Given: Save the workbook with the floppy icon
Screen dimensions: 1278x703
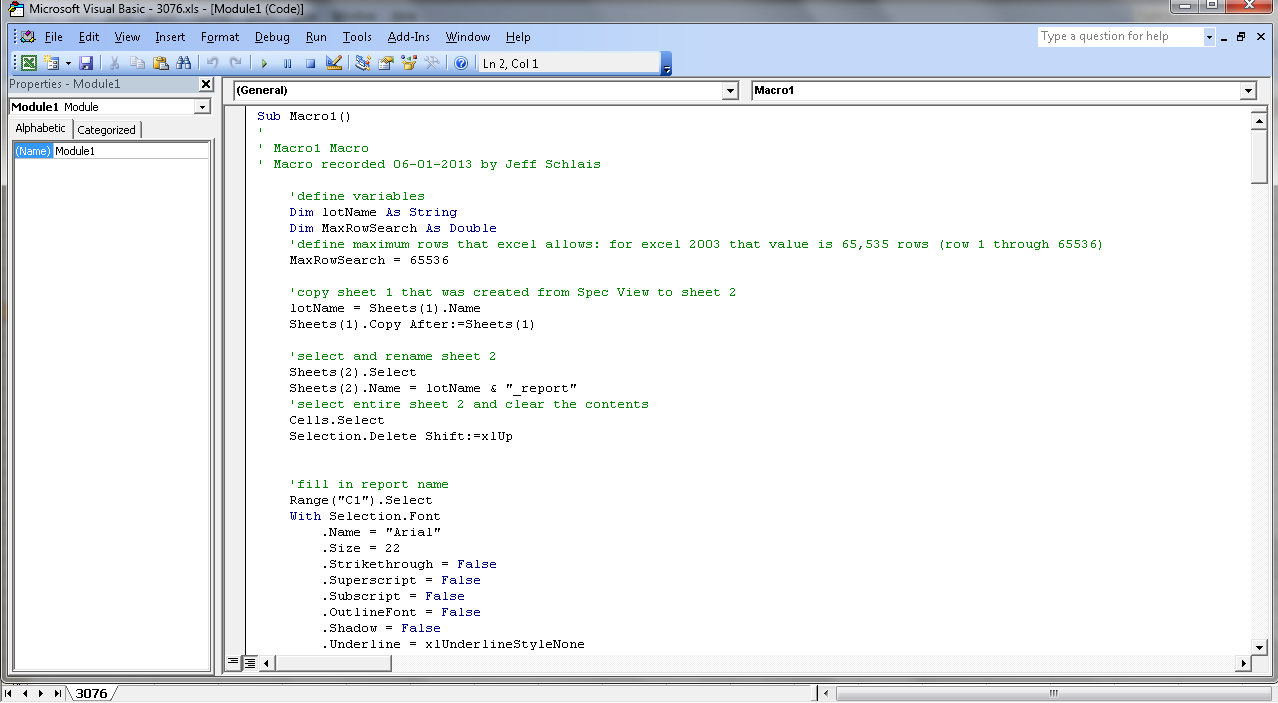Looking at the screenshot, I should click(86, 63).
